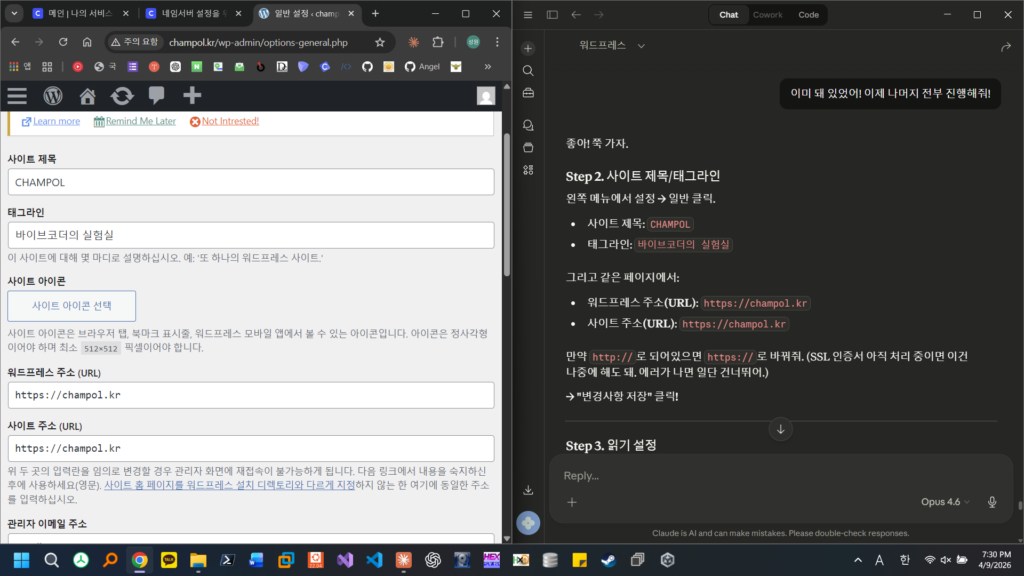Click the briefcase icon in Claude sidebar
The width and height of the screenshot is (1024, 576).
[x=528, y=93]
